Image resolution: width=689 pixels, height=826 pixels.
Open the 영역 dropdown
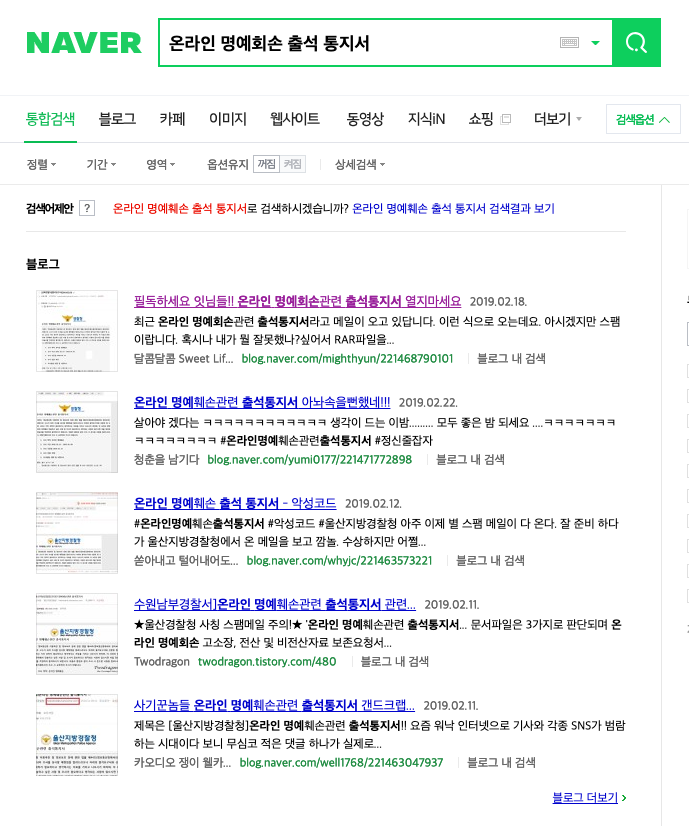coord(161,164)
